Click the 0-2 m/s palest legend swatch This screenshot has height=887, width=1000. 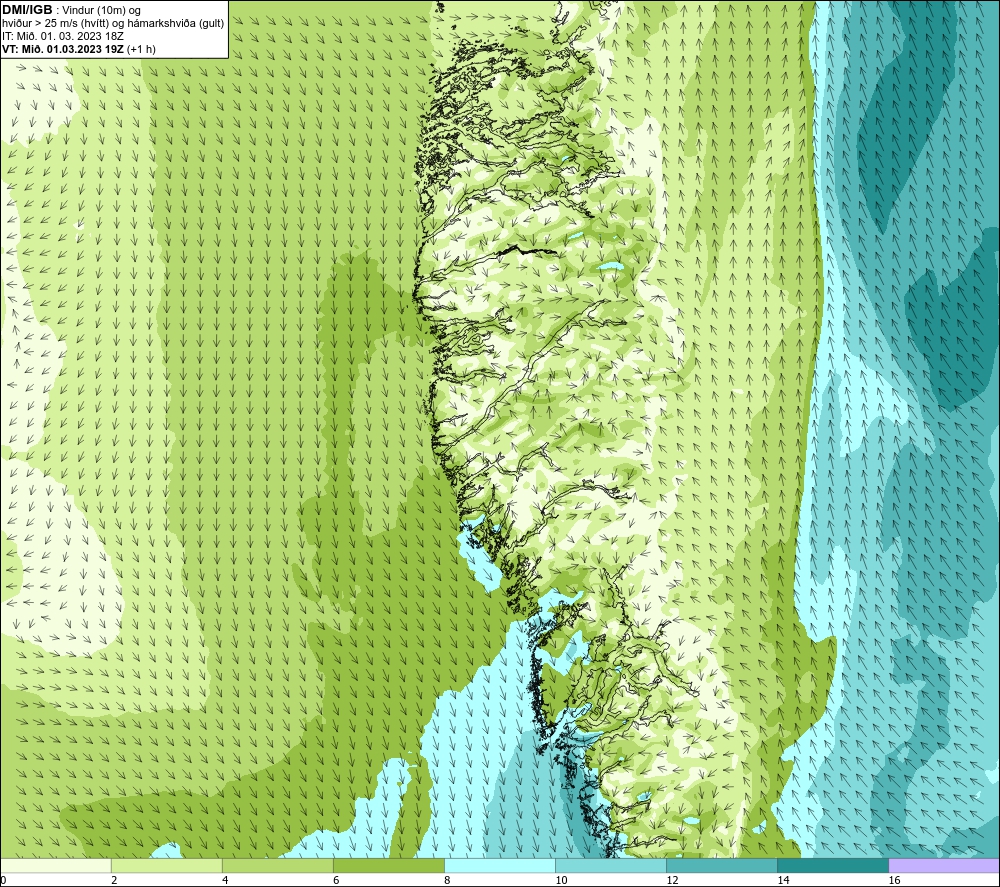55,865
